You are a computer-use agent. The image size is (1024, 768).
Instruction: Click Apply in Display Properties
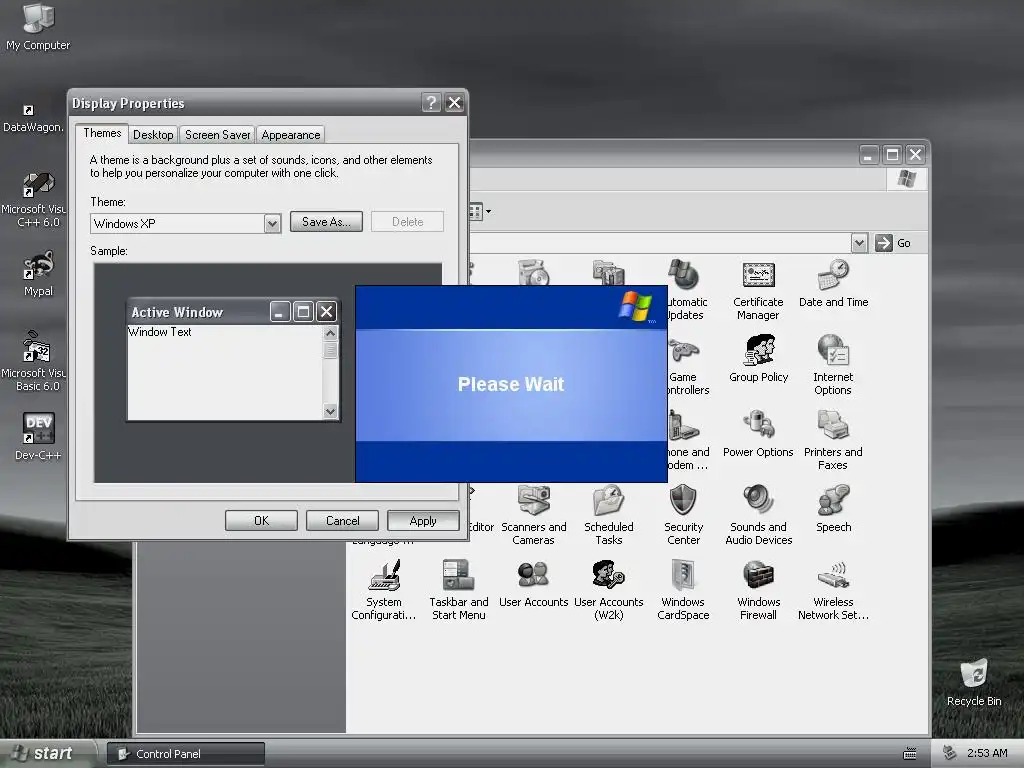coord(423,520)
